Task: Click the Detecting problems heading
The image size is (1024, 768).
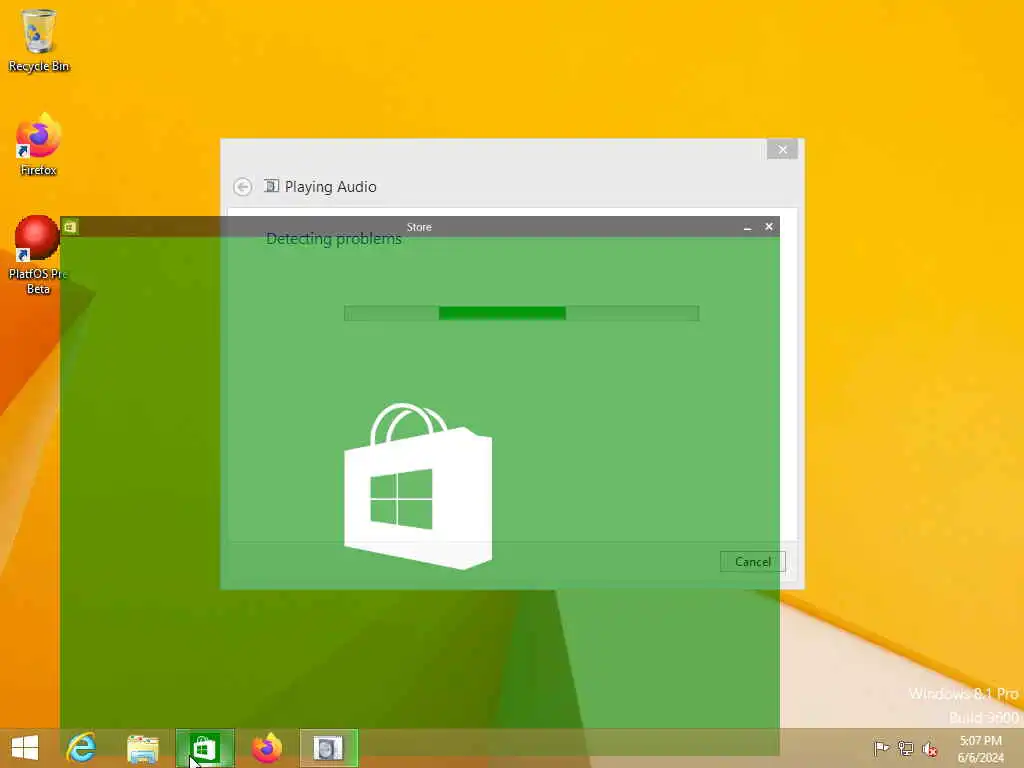Action: coord(334,239)
